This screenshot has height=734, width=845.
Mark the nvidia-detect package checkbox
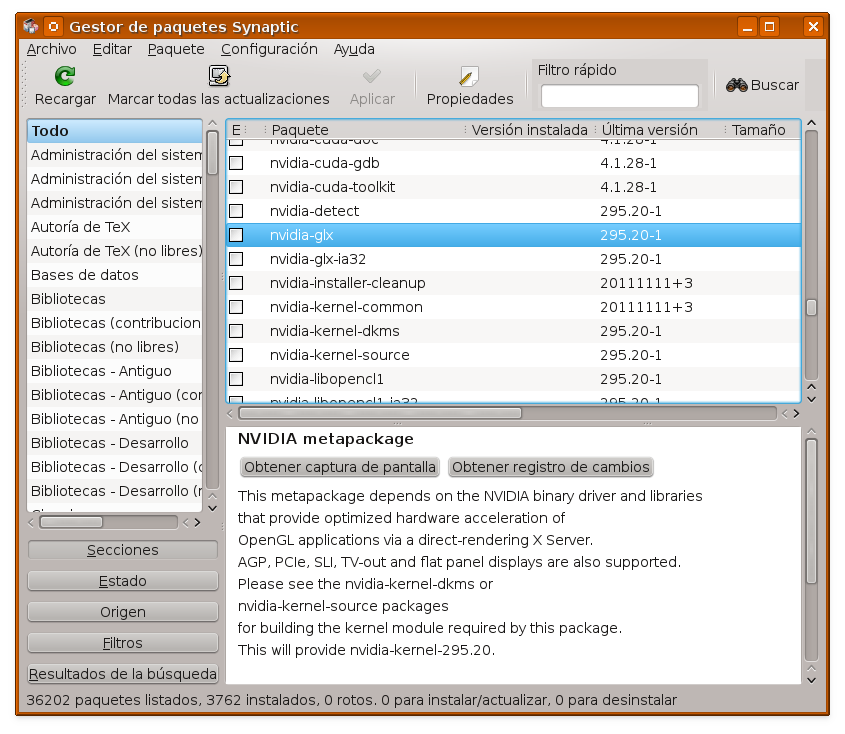(x=236, y=211)
